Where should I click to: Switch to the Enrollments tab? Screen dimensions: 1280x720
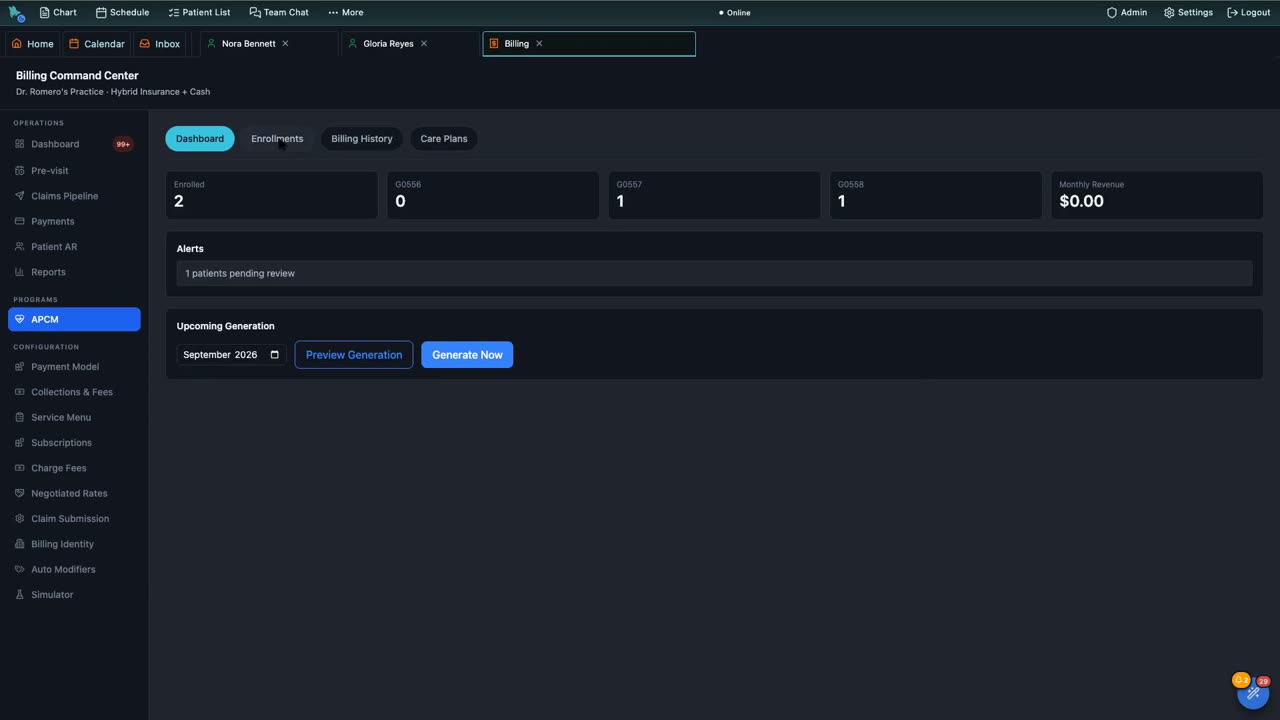point(277,139)
